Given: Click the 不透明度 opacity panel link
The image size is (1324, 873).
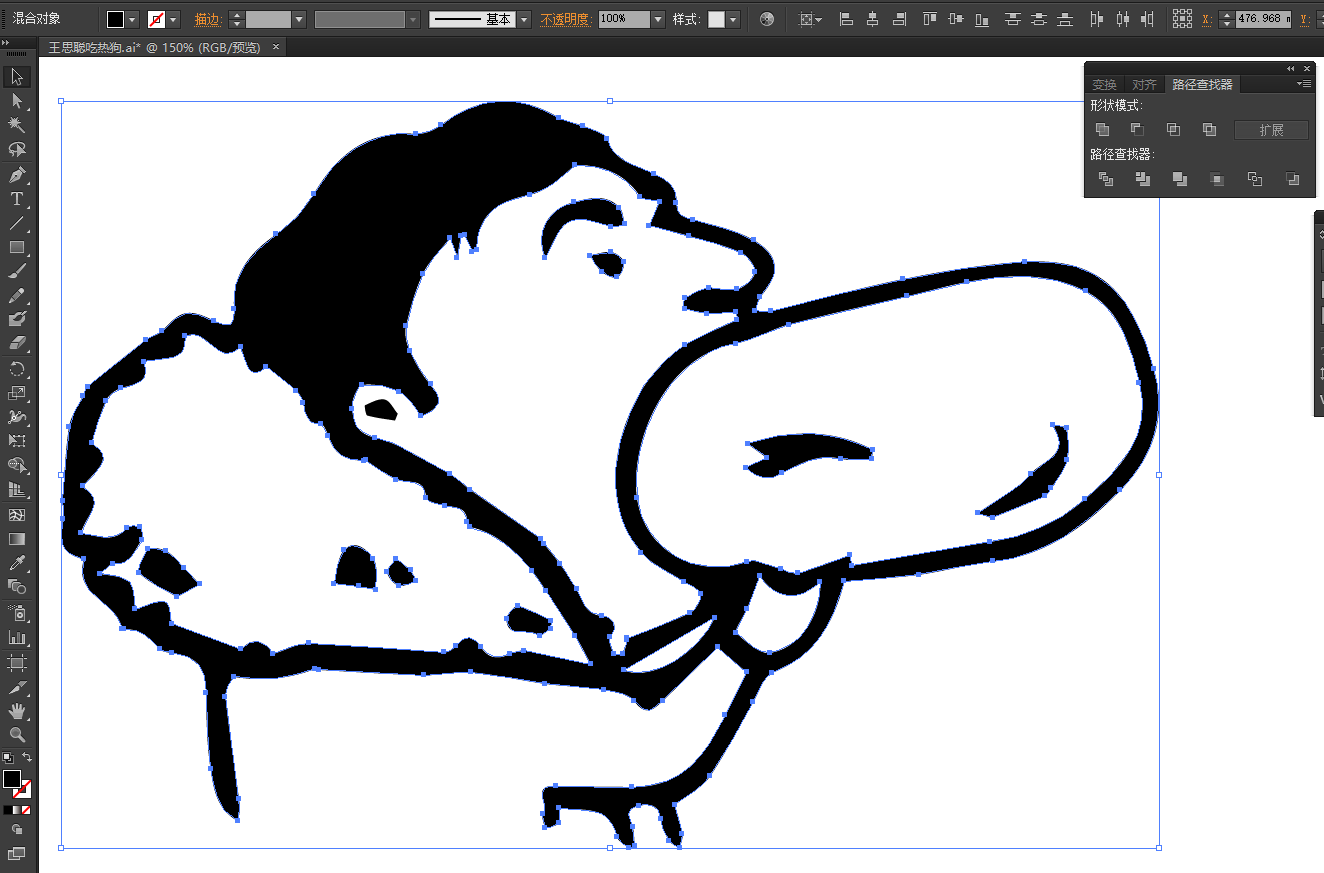Looking at the screenshot, I should [567, 19].
